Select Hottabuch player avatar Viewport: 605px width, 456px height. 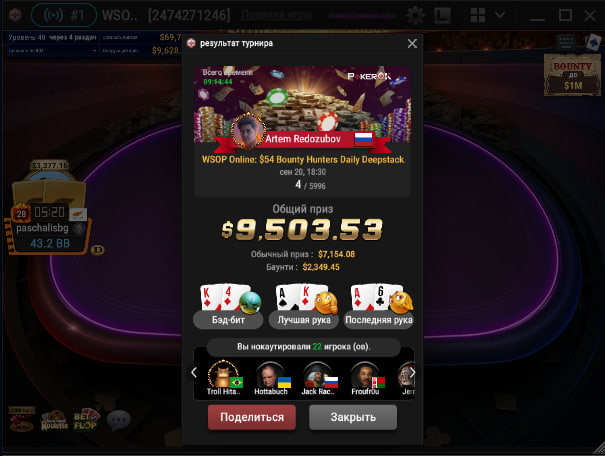pyautogui.click(x=271, y=378)
